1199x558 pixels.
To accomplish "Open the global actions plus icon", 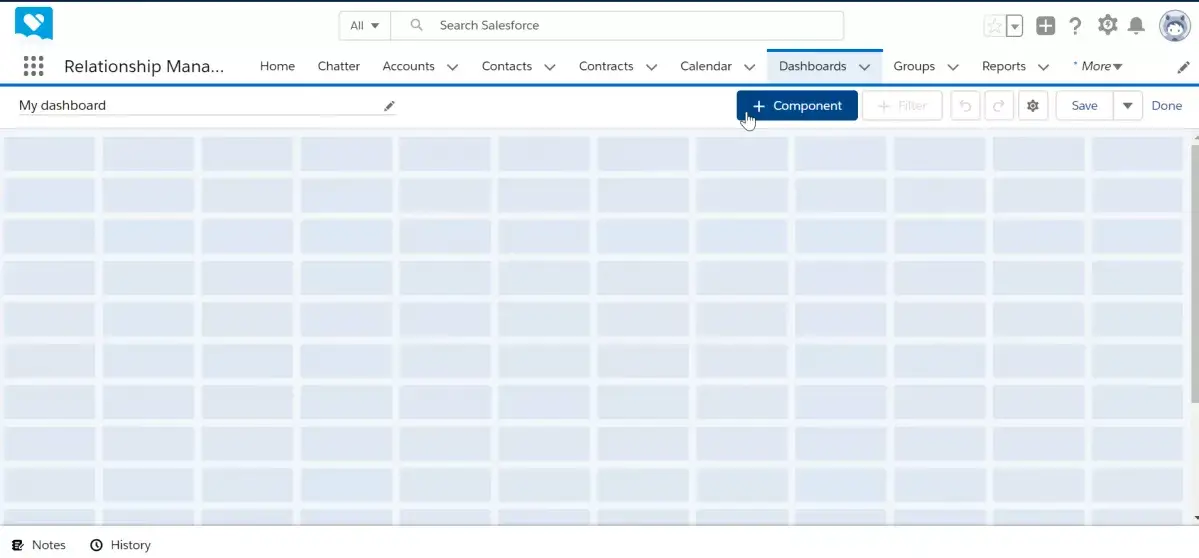I will [x=1045, y=26].
